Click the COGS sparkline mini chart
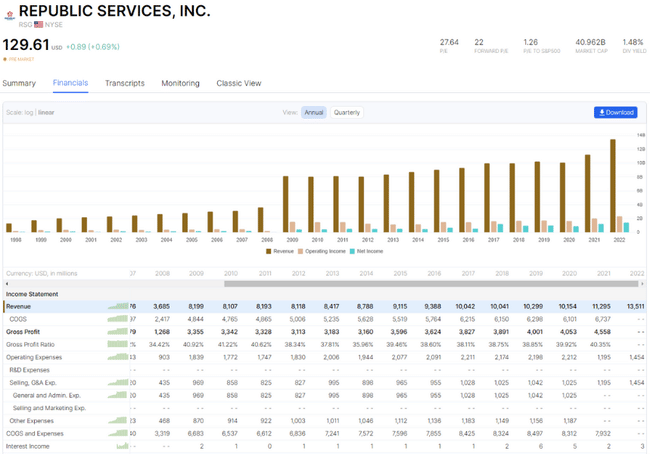The height and width of the screenshot is (454, 650). coord(117,319)
